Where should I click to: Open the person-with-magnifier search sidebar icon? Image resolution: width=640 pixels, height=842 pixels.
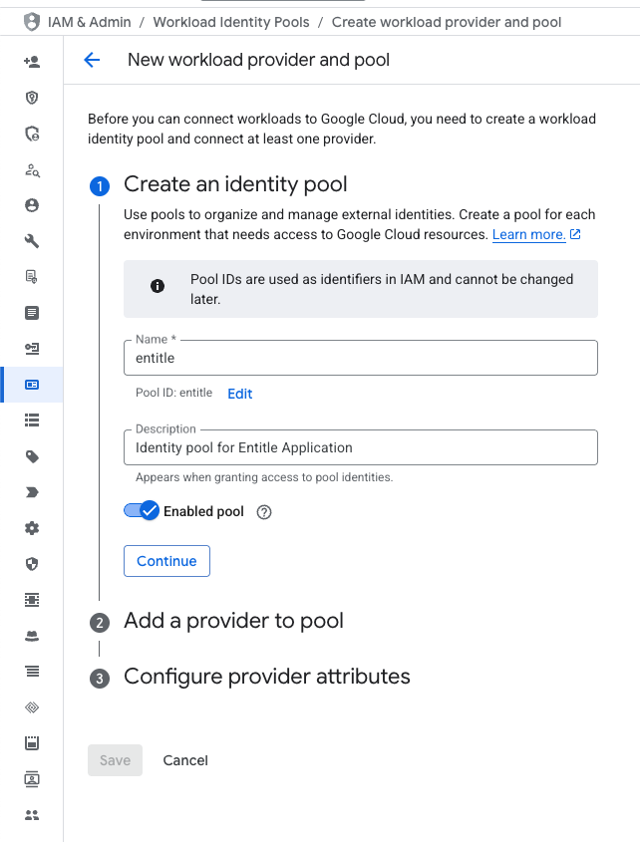tap(32, 170)
